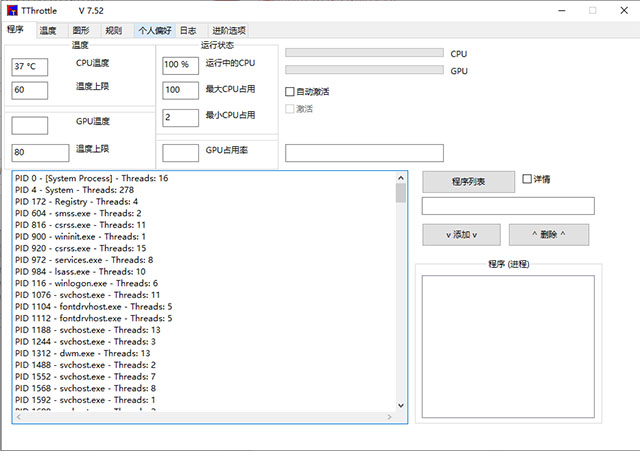
Task: Click the wide empty text box below 激活
Action: coord(364,153)
